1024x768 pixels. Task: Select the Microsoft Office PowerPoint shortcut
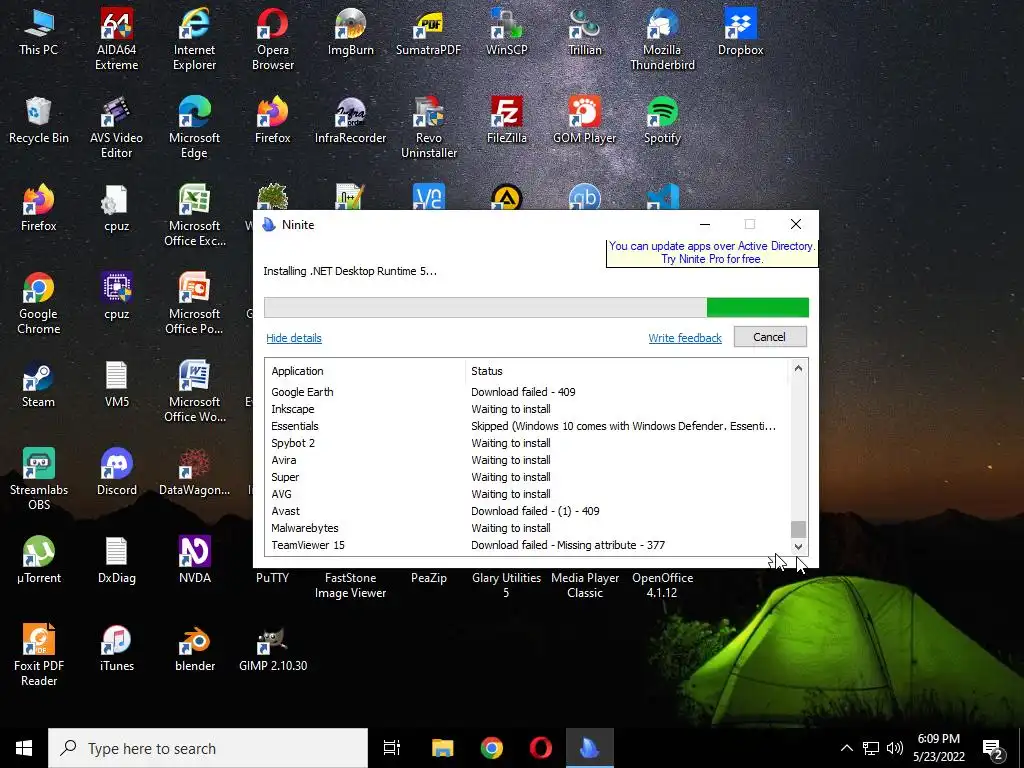point(195,304)
